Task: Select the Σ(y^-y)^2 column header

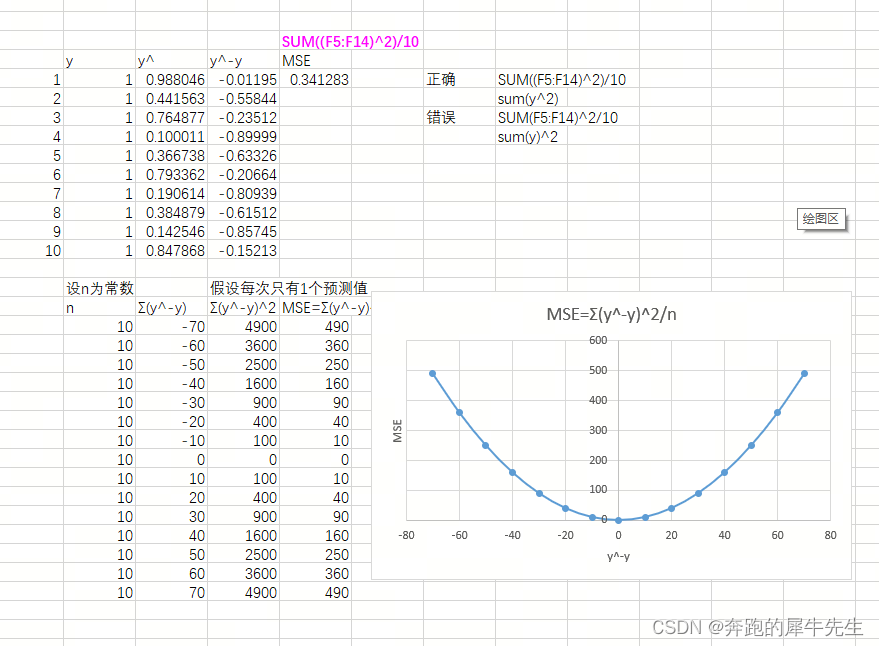Action: [243, 308]
